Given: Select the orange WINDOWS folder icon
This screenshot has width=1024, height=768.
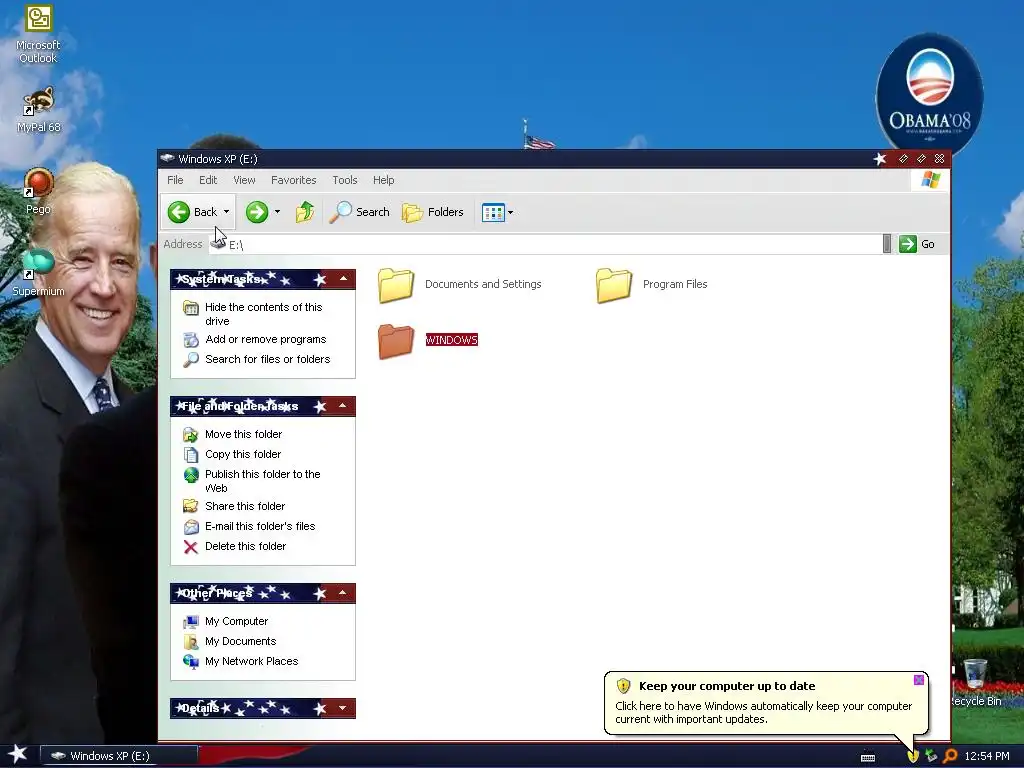Looking at the screenshot, I should pos(396,341).
